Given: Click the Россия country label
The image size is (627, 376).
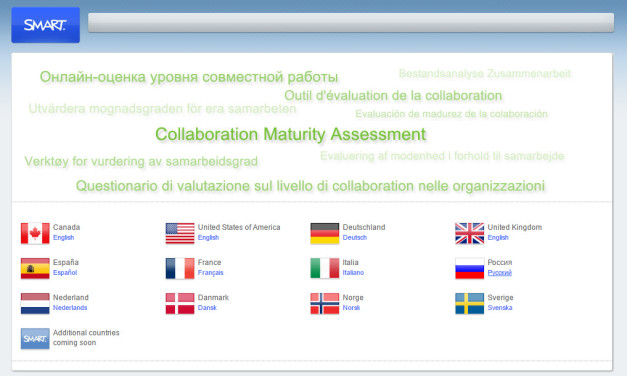Looking at the screenshot, I should (x=500, y=262).
